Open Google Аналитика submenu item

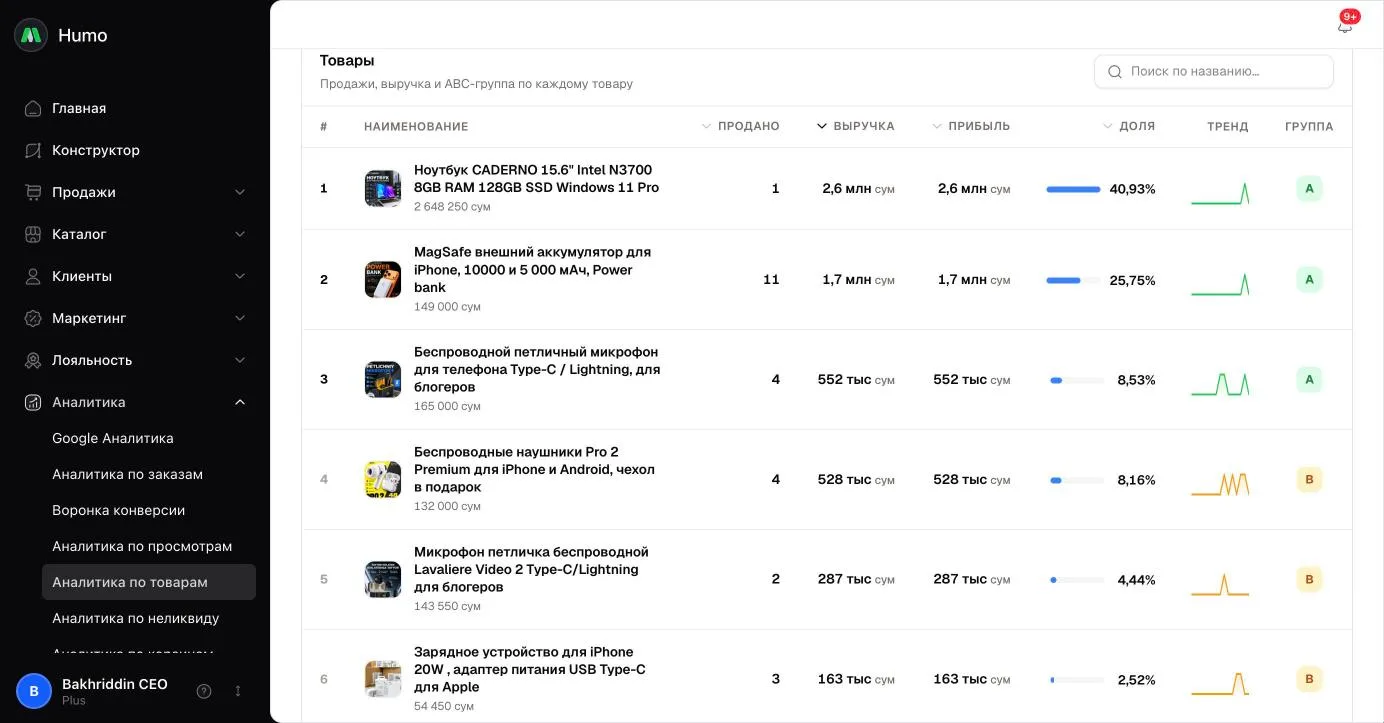[x=113, y=438]
